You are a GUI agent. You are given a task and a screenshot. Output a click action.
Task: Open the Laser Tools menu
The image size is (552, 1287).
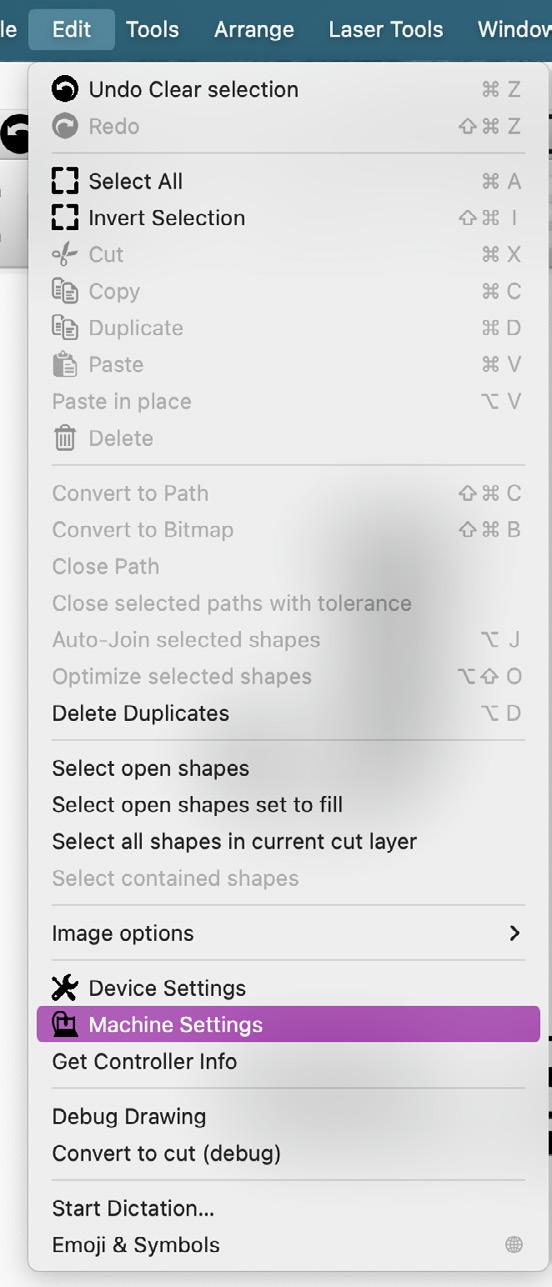(x=386, y=29)
